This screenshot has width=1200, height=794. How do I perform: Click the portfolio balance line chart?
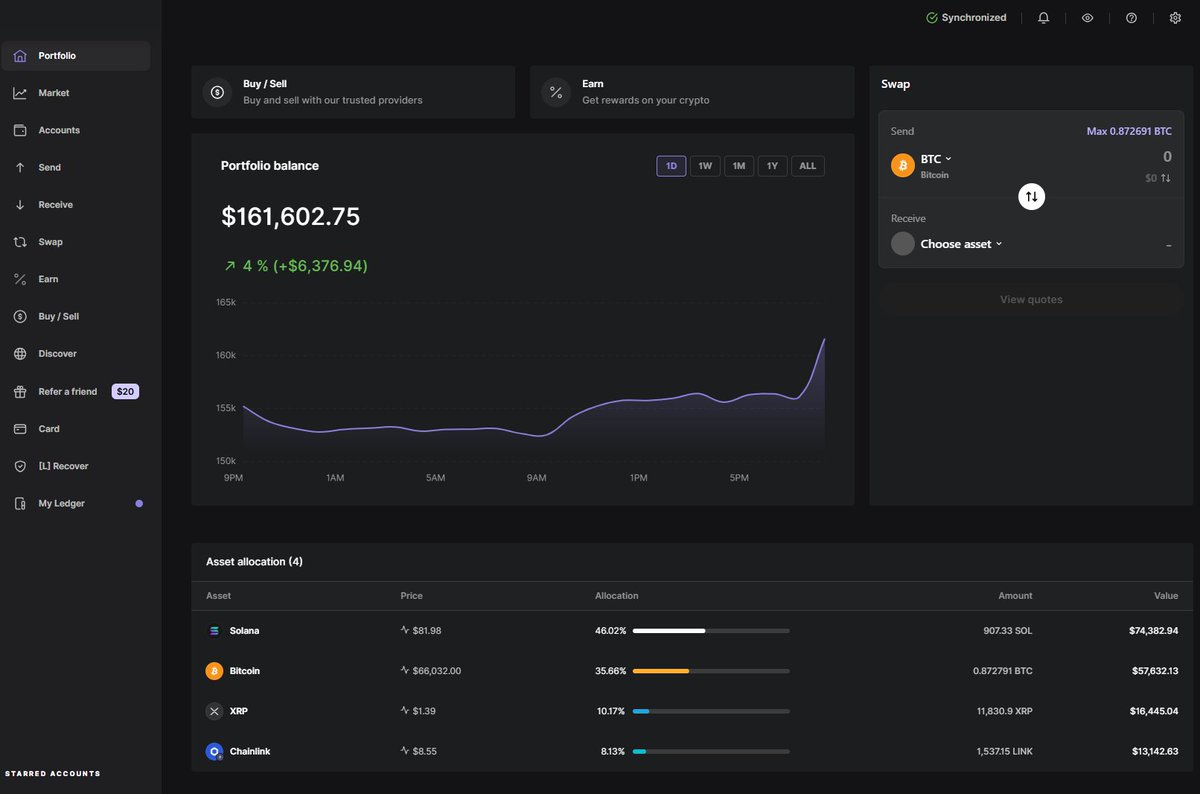click(x=534, y=400)
